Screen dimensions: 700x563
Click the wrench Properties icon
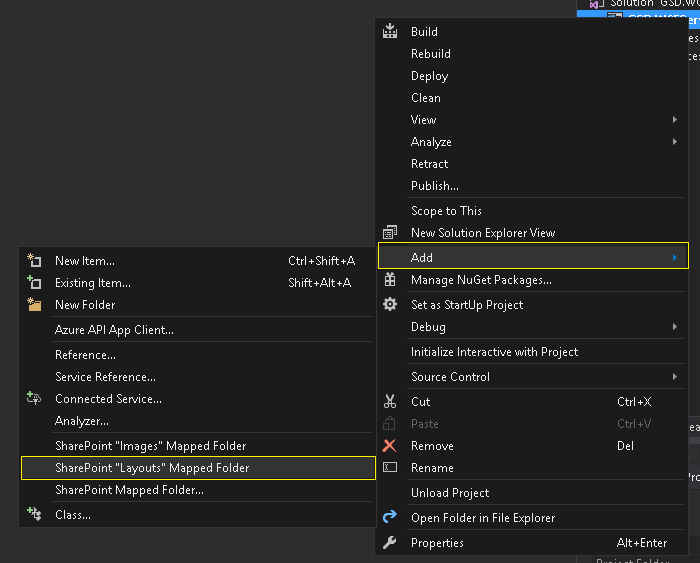tap(390, 543)
